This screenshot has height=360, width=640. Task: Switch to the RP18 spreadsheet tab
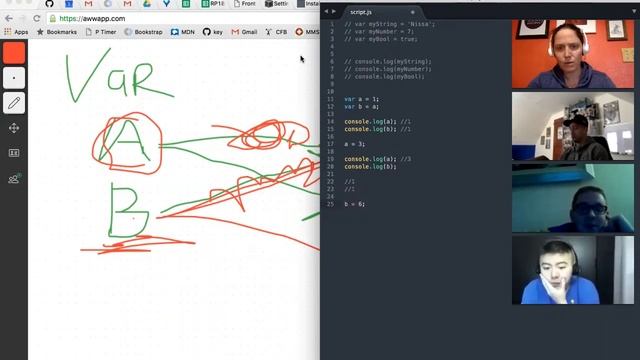[x=213, y=4]
